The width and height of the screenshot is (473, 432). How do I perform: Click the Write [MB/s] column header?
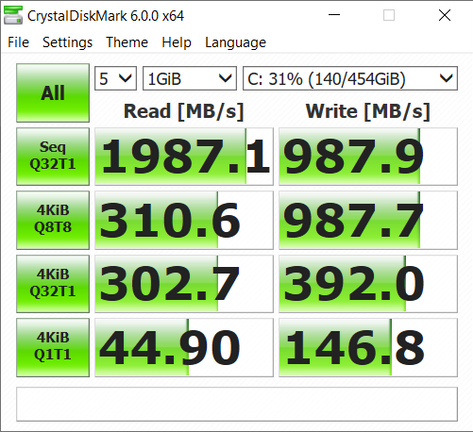coord(368,111)
